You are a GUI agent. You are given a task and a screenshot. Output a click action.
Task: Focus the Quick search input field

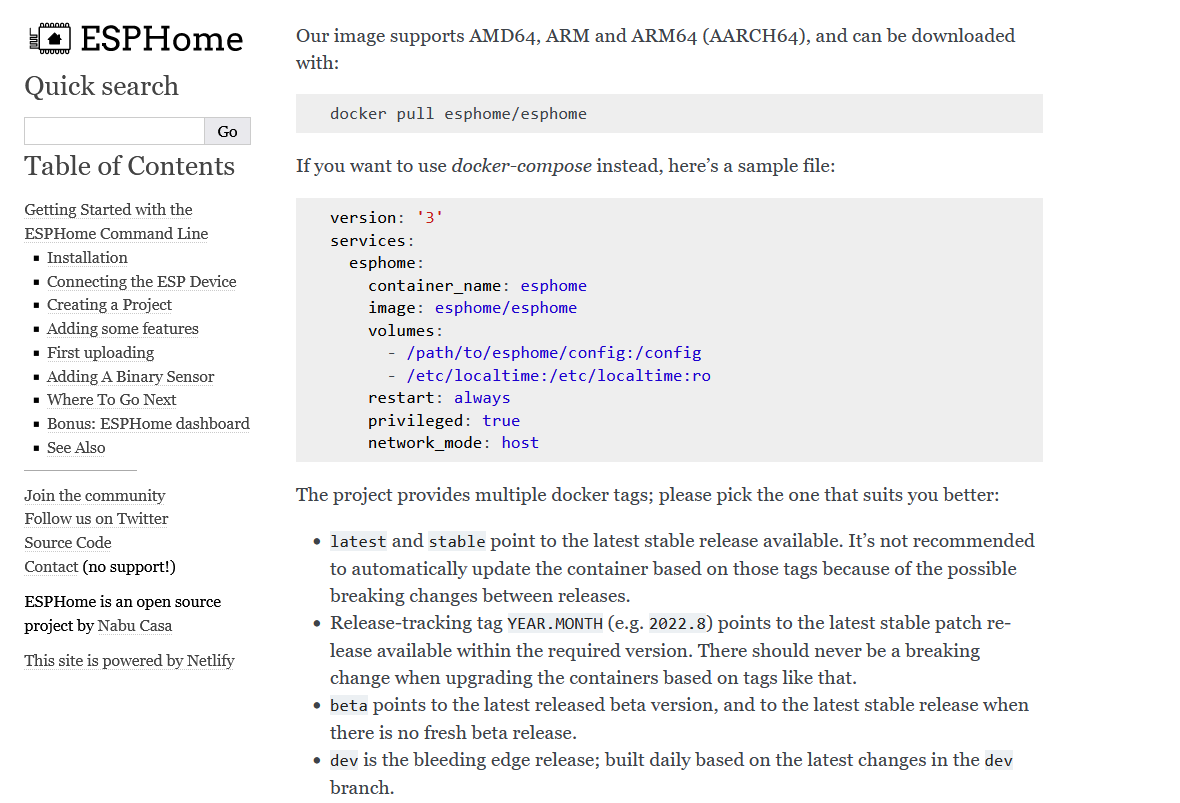(114, 131)
